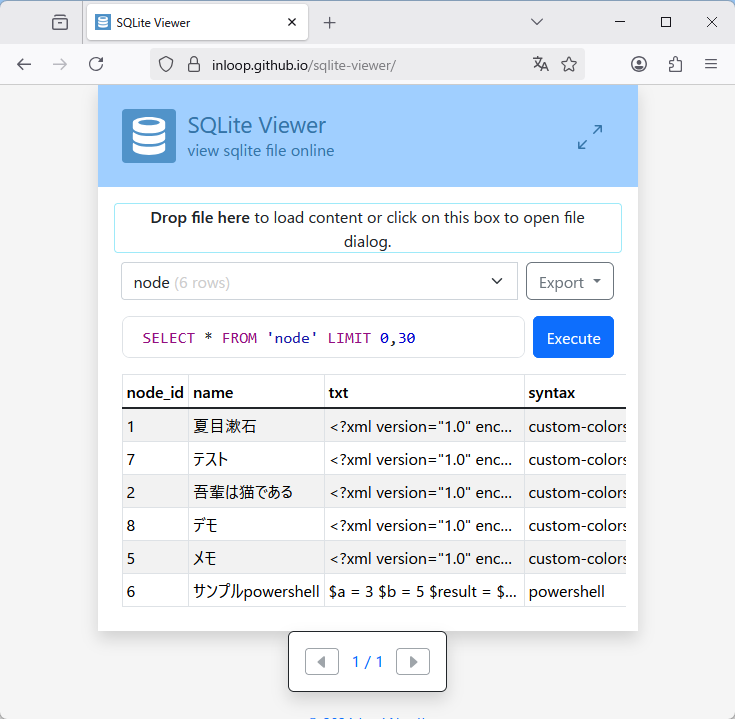
Task: Click the SQLite Viewer database logo
Action: pyautogui.click(x=149, y=136)
